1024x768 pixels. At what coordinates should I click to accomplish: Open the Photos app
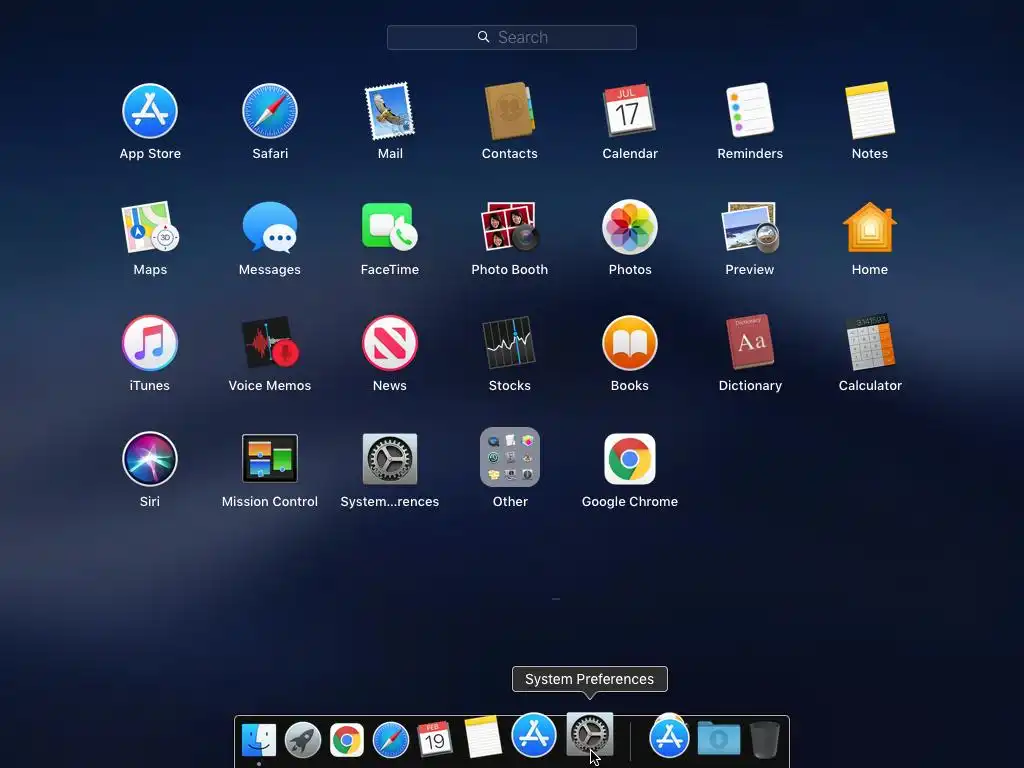pos(630,227)
